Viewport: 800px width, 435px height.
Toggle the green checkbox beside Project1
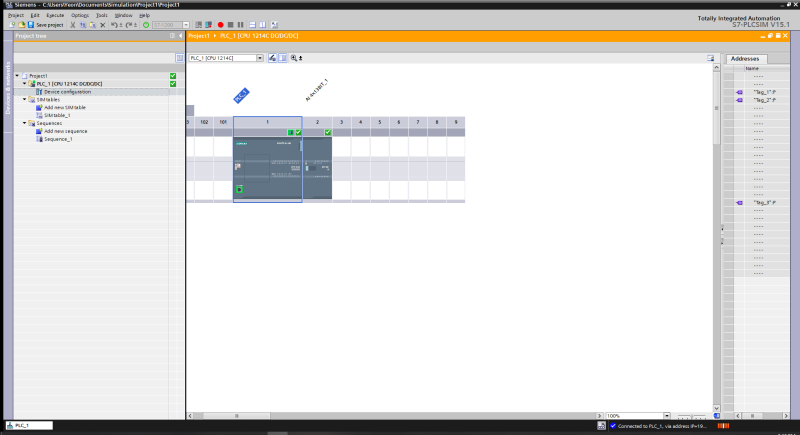coord(173,75)
